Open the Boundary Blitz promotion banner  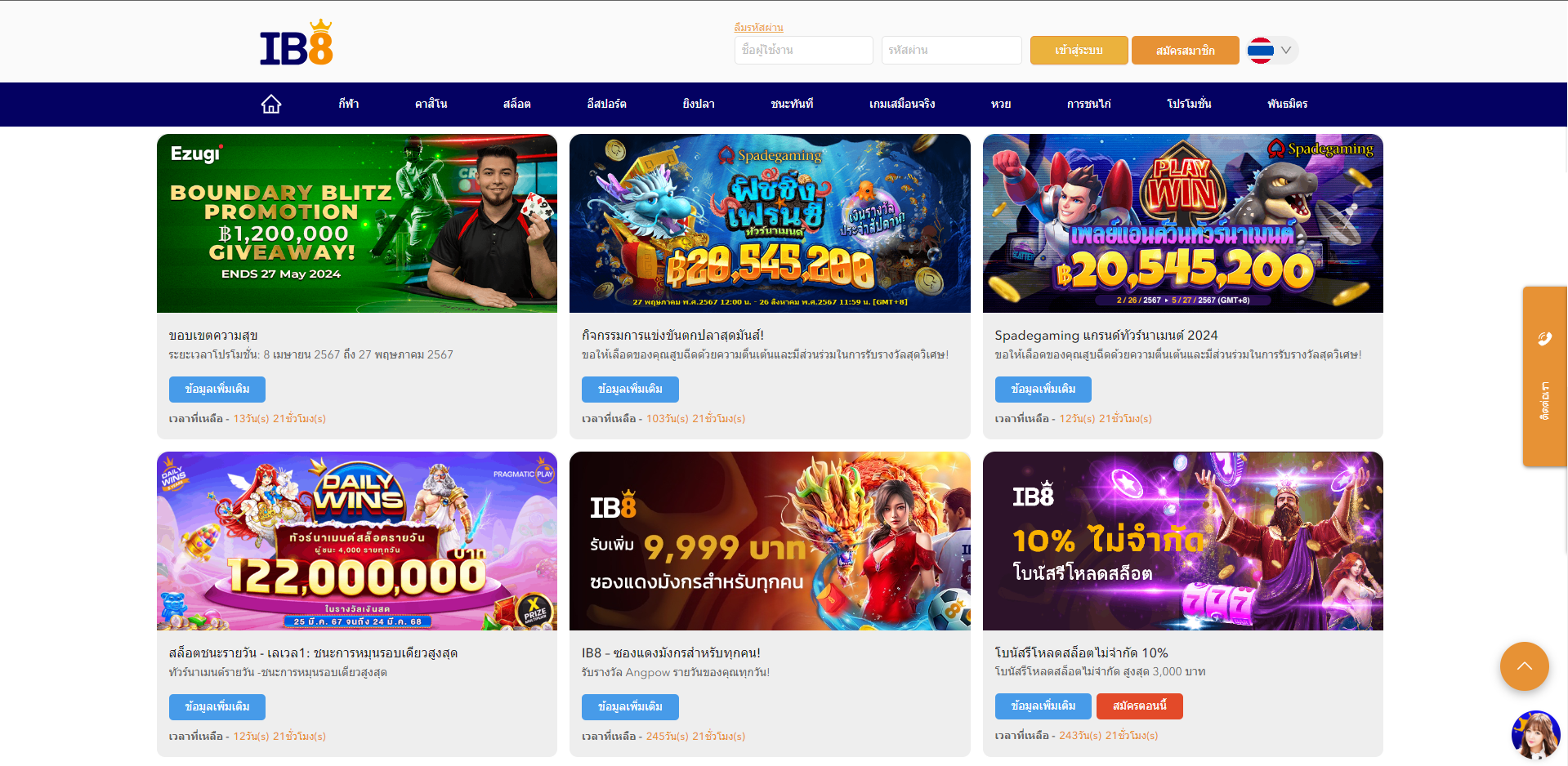click(357, 224)
